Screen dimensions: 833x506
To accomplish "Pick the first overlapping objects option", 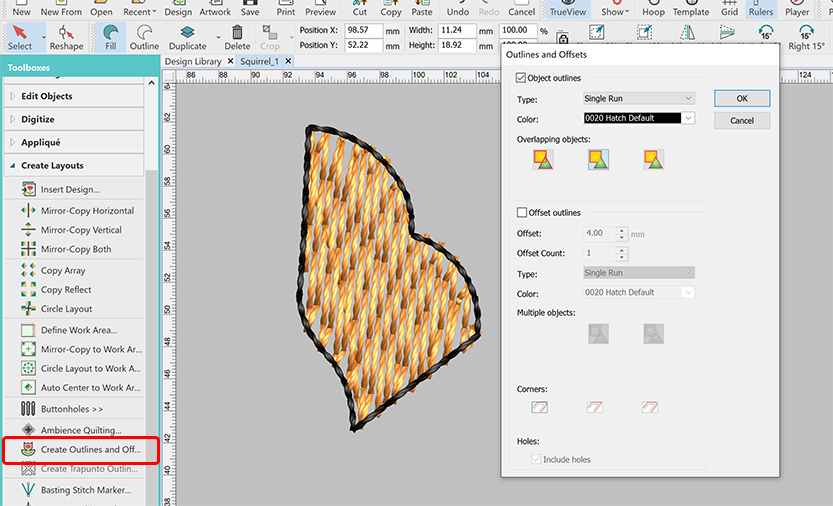I will (543, 158).
